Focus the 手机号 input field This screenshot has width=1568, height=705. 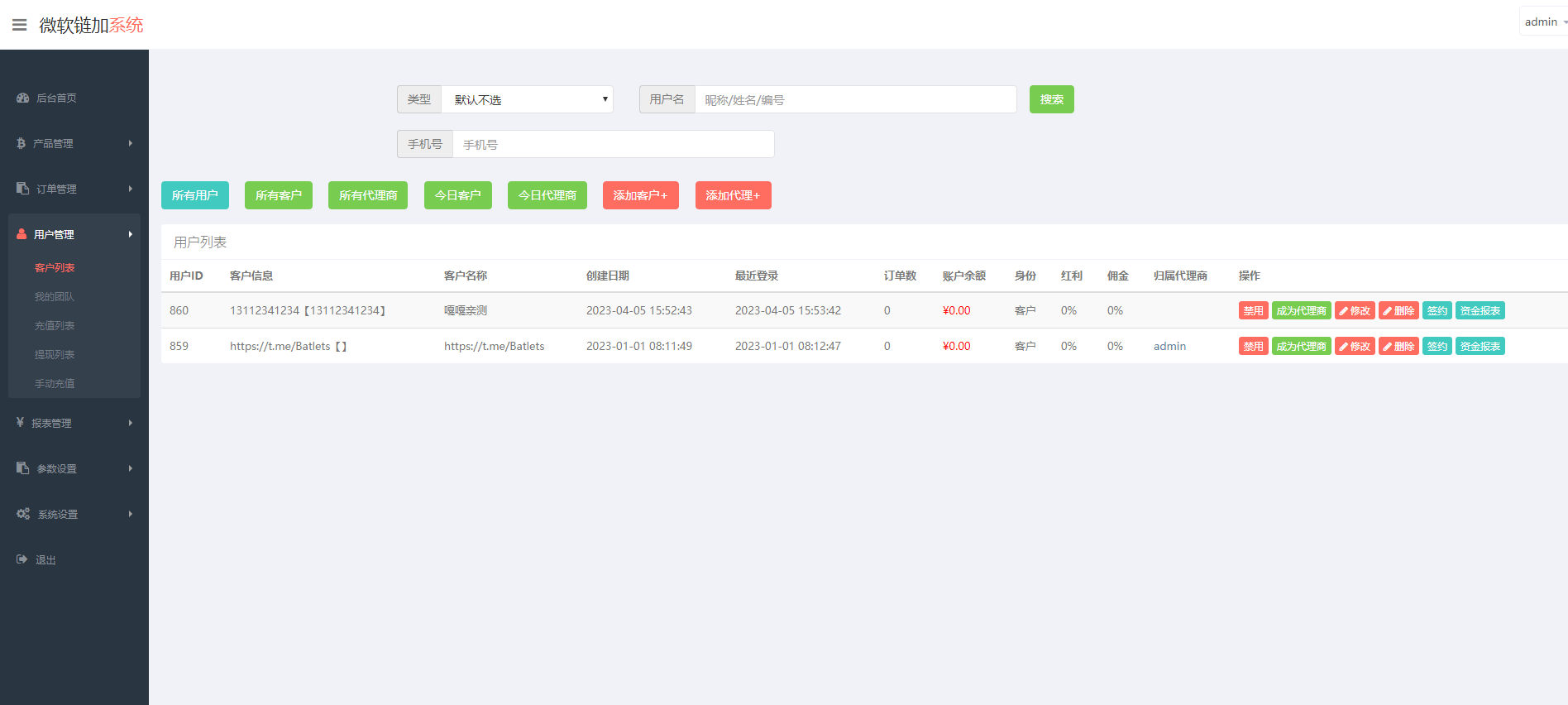[x=613, y=144]
